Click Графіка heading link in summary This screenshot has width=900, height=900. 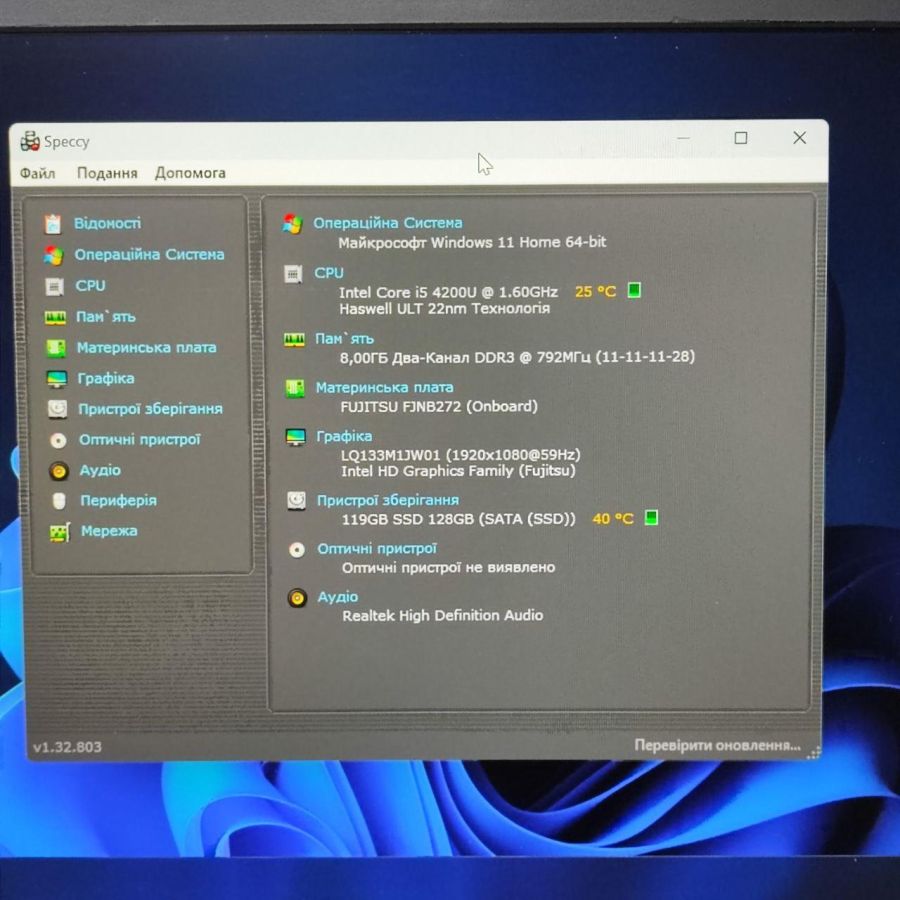click(x=344, y=436)
